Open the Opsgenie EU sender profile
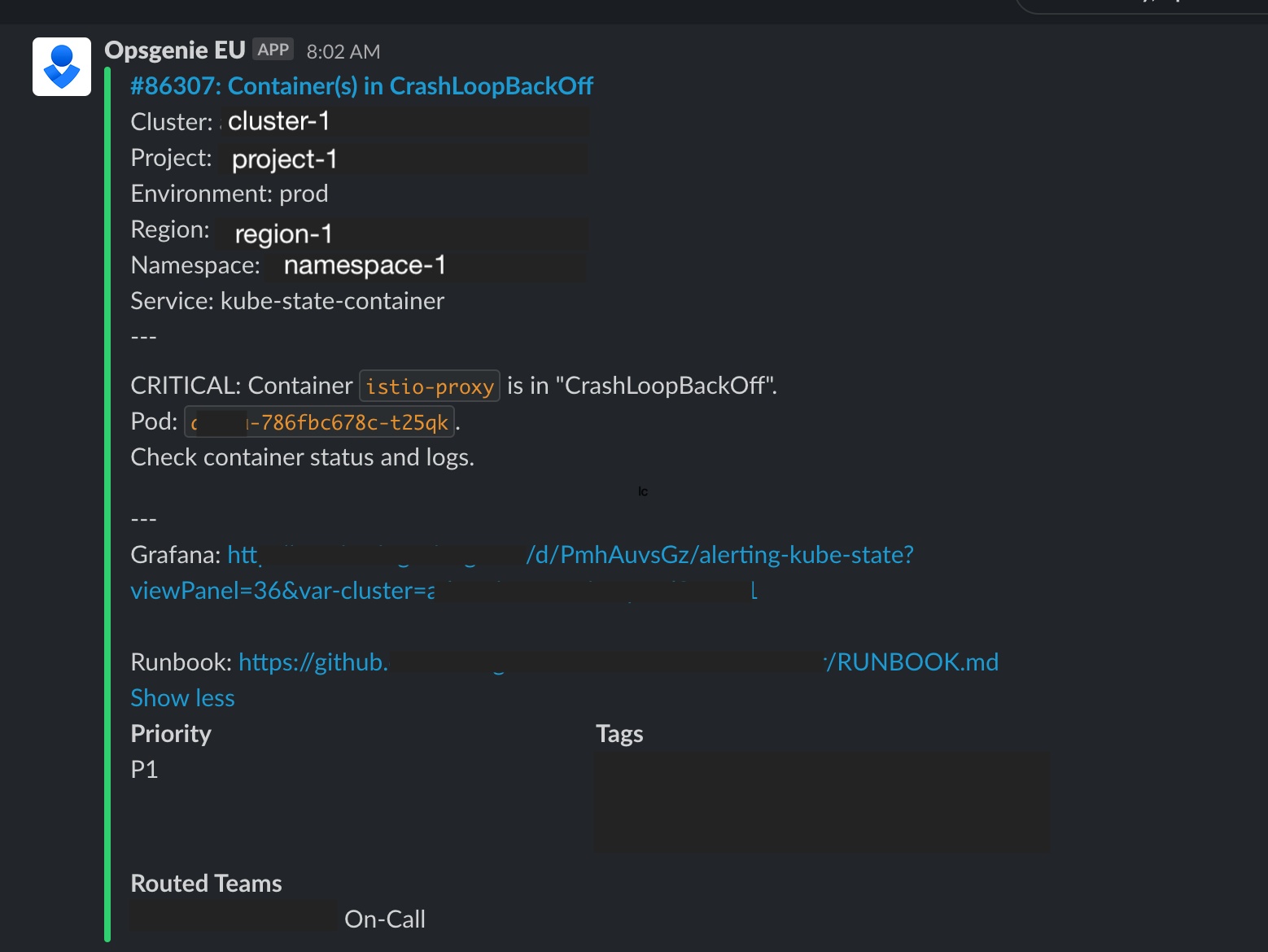 [x=175, y=50]
